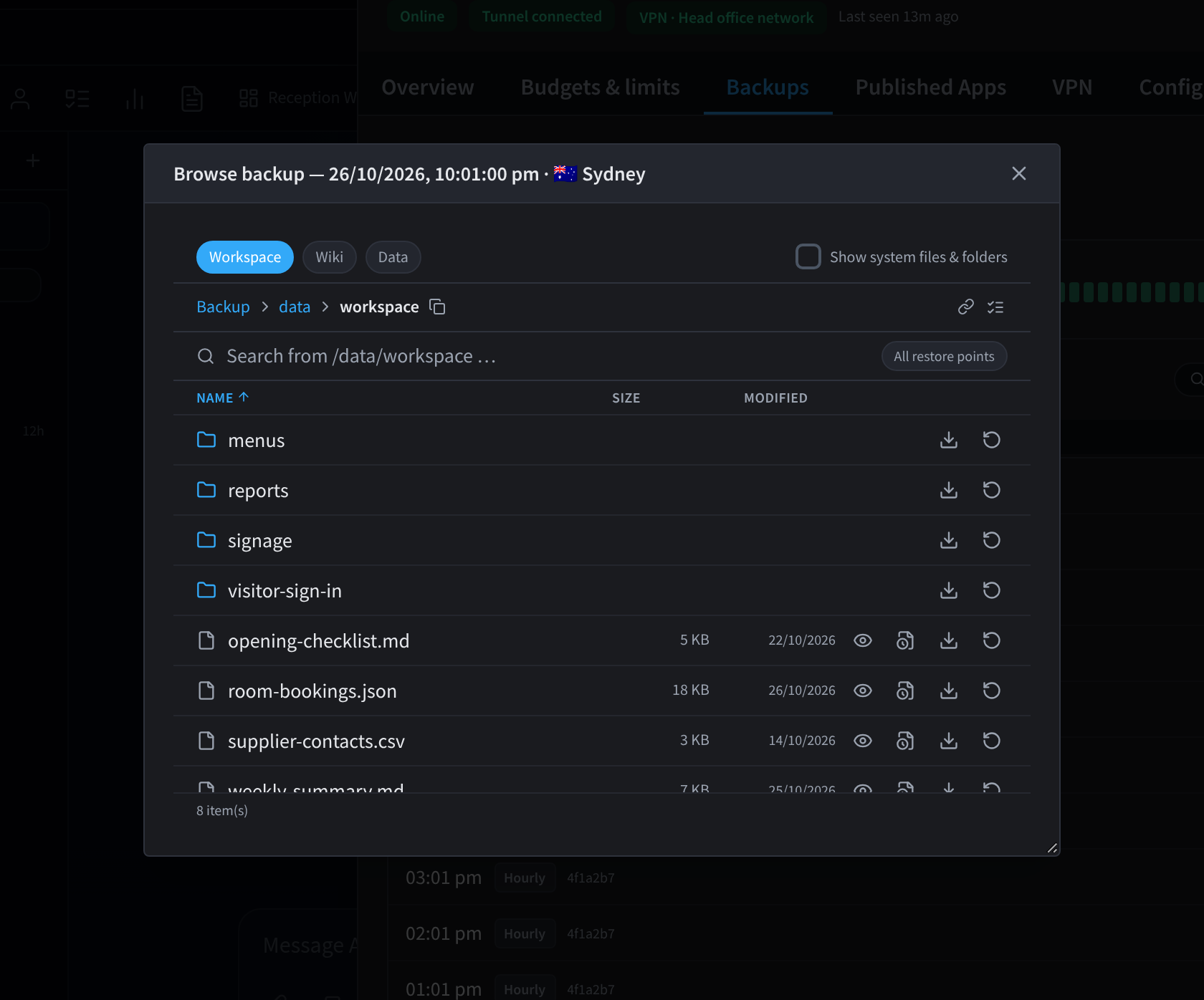
Task: Switch to the Wiki tab
Action: [x=330, y=257]
